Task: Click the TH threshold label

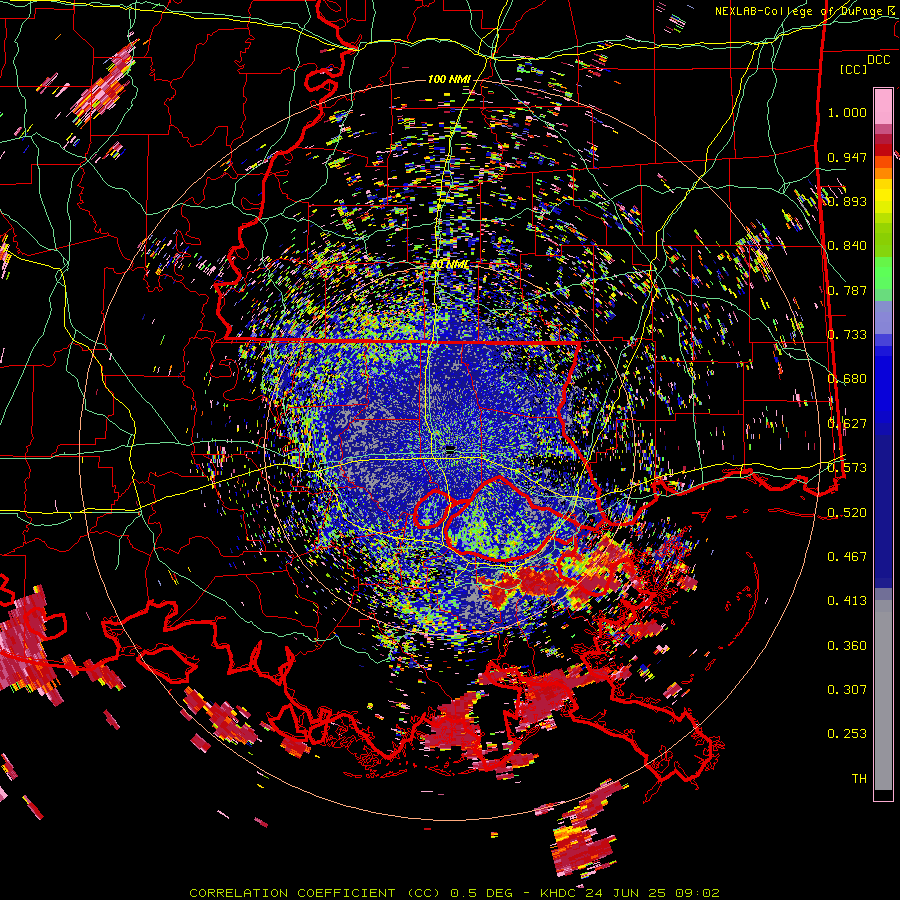Action: [x=859, y=778]
